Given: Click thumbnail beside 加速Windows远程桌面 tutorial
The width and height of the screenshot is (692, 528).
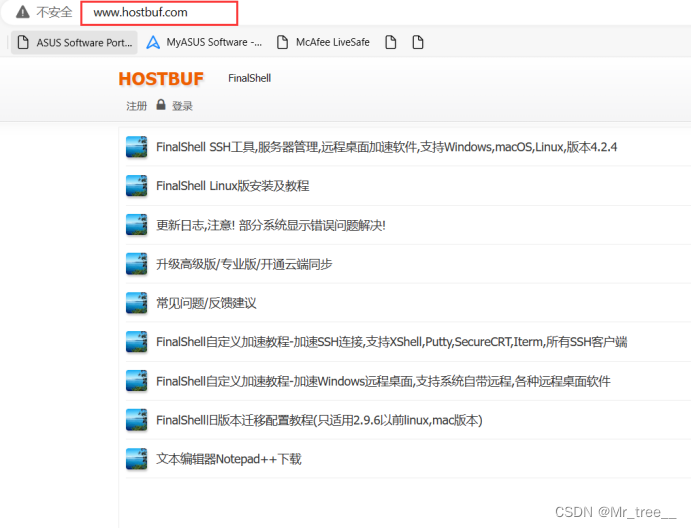Looking at the screenshot, I should (136, 381).
